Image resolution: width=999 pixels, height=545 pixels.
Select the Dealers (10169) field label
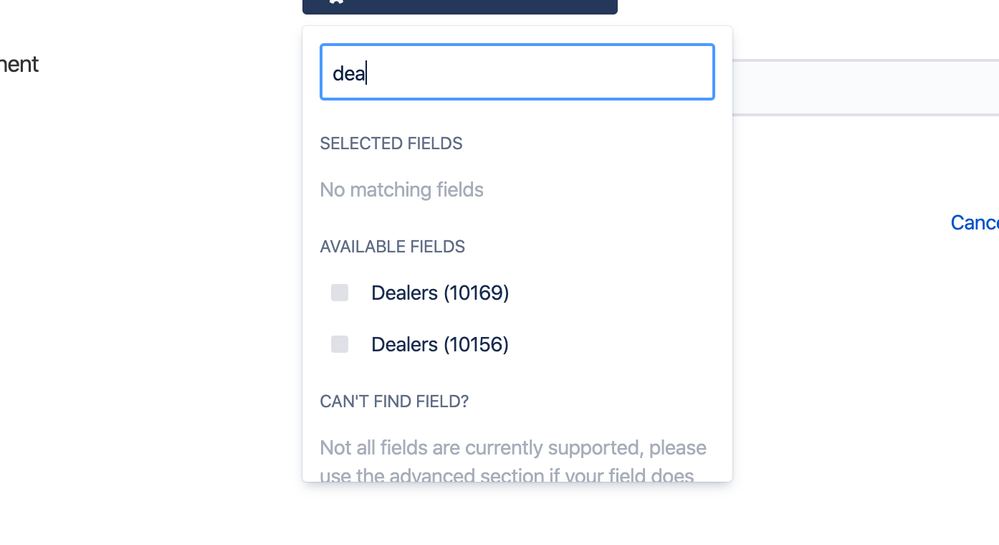[x=440, y=293]
